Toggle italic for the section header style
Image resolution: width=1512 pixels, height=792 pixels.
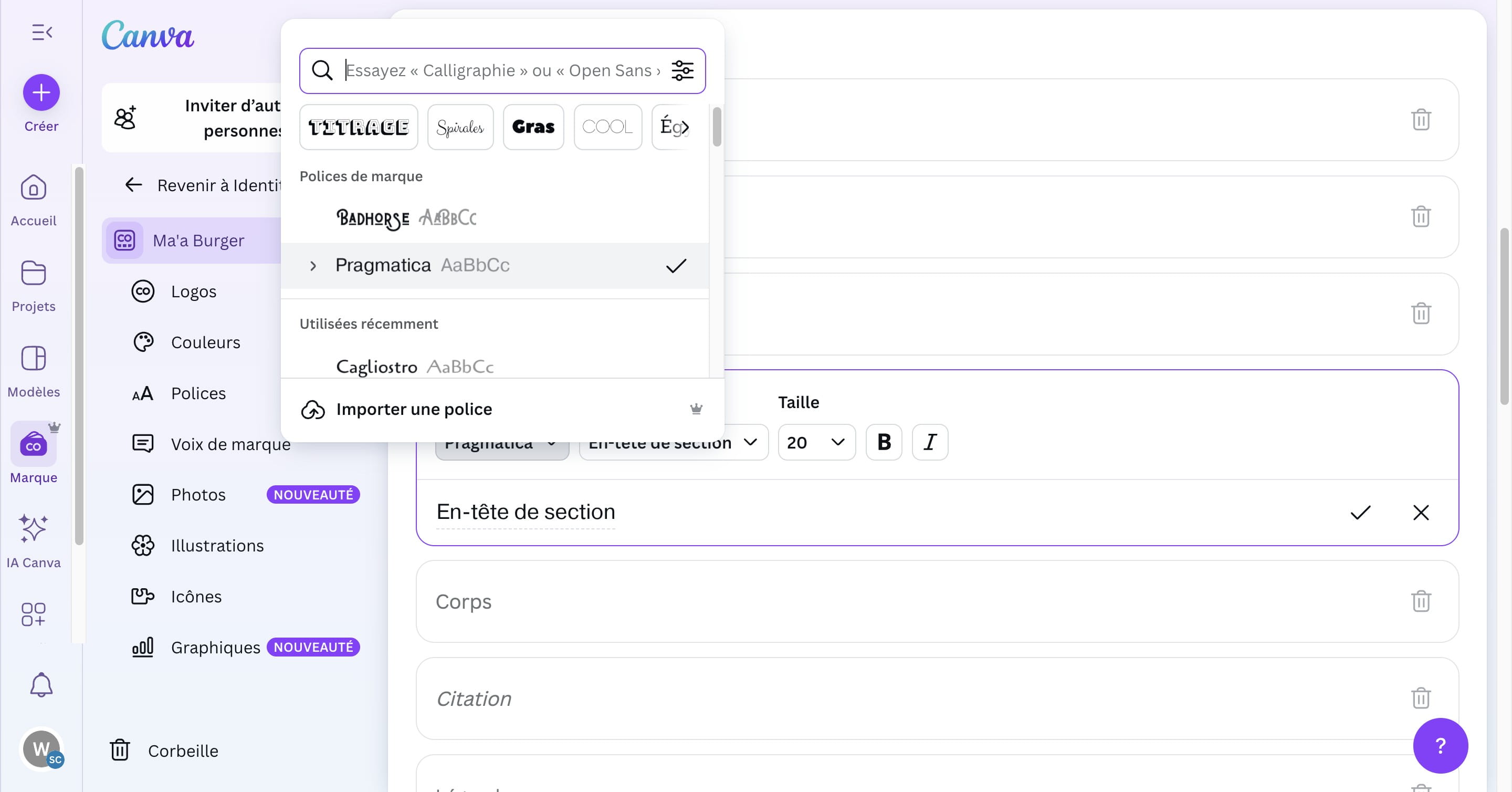tap(930, 442)
